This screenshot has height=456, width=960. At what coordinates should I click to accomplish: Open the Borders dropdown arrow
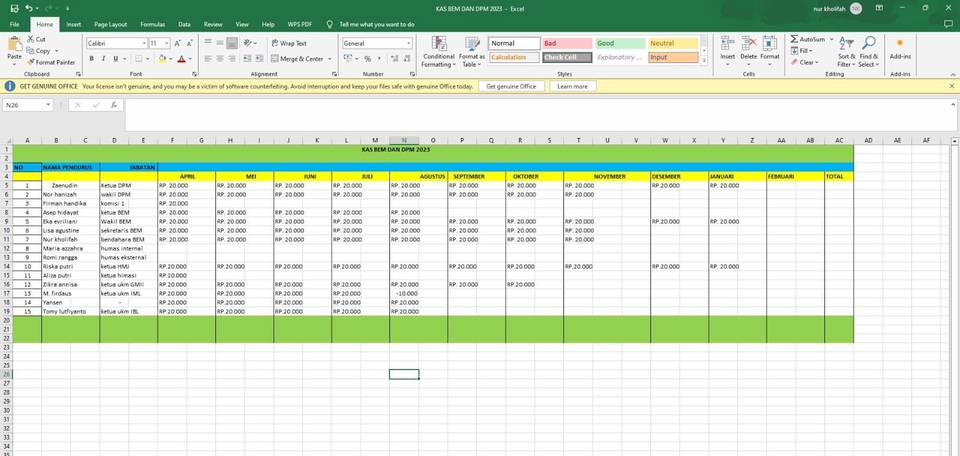coord(149,59)
